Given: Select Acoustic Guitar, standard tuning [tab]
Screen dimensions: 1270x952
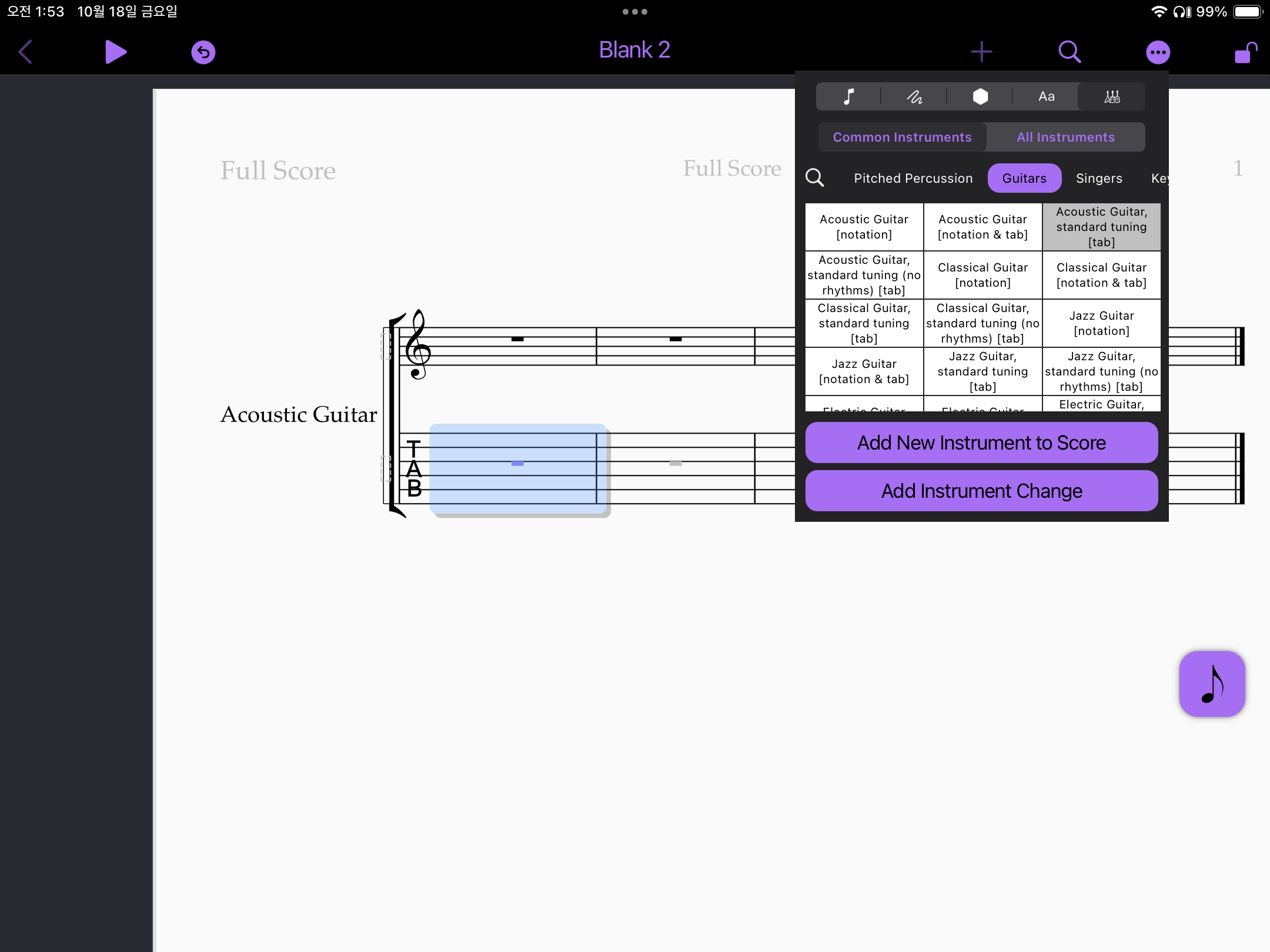Looking at the screenshot, I should coord(1101,227).
